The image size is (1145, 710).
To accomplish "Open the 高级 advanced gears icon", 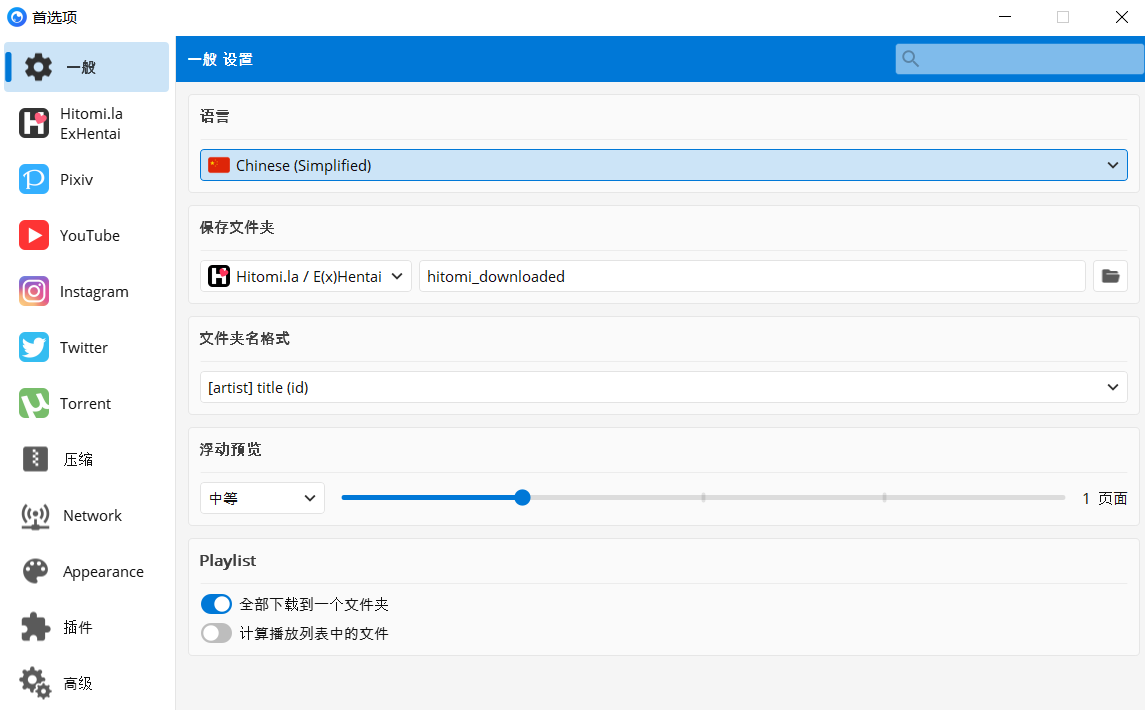I will tap(35, 683).
